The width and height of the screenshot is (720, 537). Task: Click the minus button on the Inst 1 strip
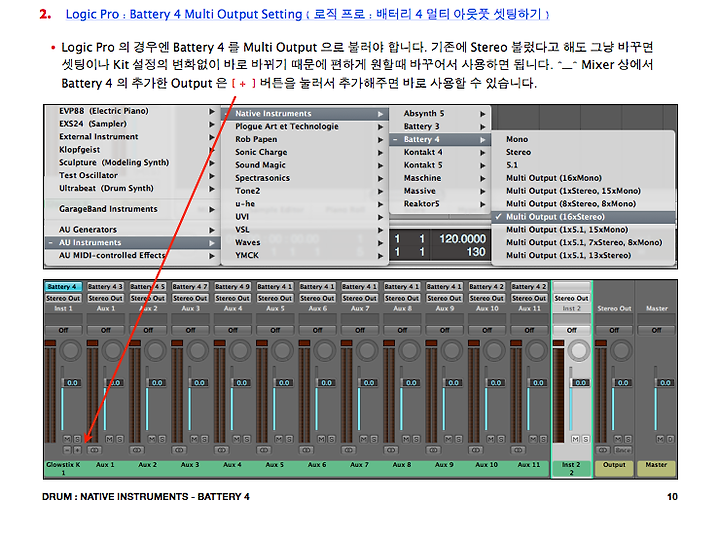[x=68, y=450]
